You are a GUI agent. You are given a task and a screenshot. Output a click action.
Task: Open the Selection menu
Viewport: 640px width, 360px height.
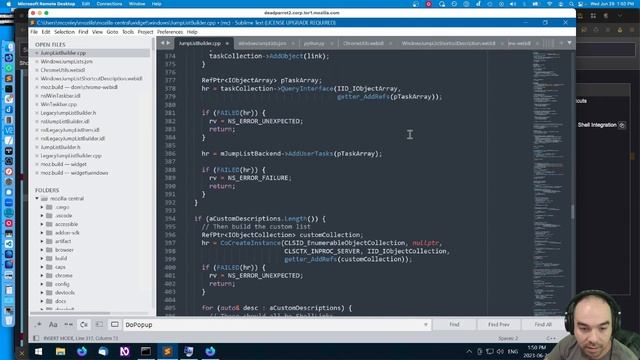(64, 32)
